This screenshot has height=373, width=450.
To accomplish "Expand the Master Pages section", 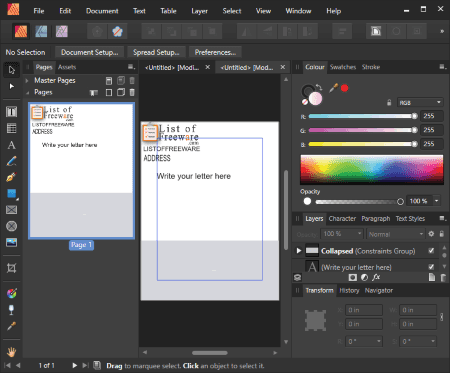I will (x=27, y=80).
